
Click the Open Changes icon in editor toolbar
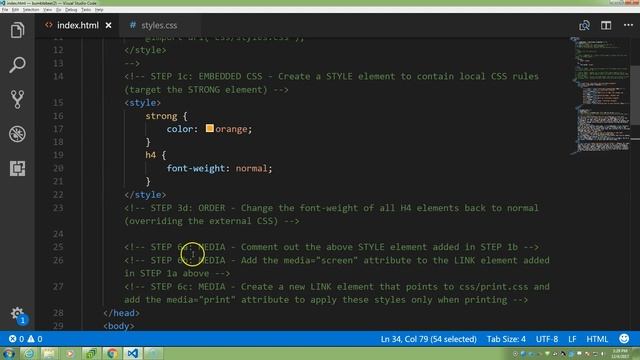pyautogui.click(x=584, y=25)
